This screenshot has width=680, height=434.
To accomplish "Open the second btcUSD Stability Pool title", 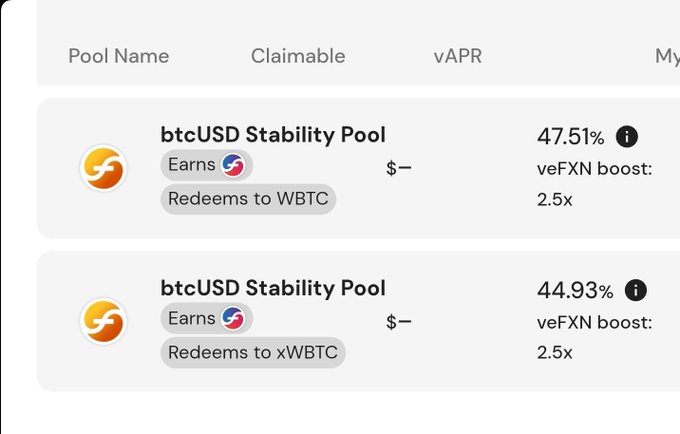I will point(273,288).
